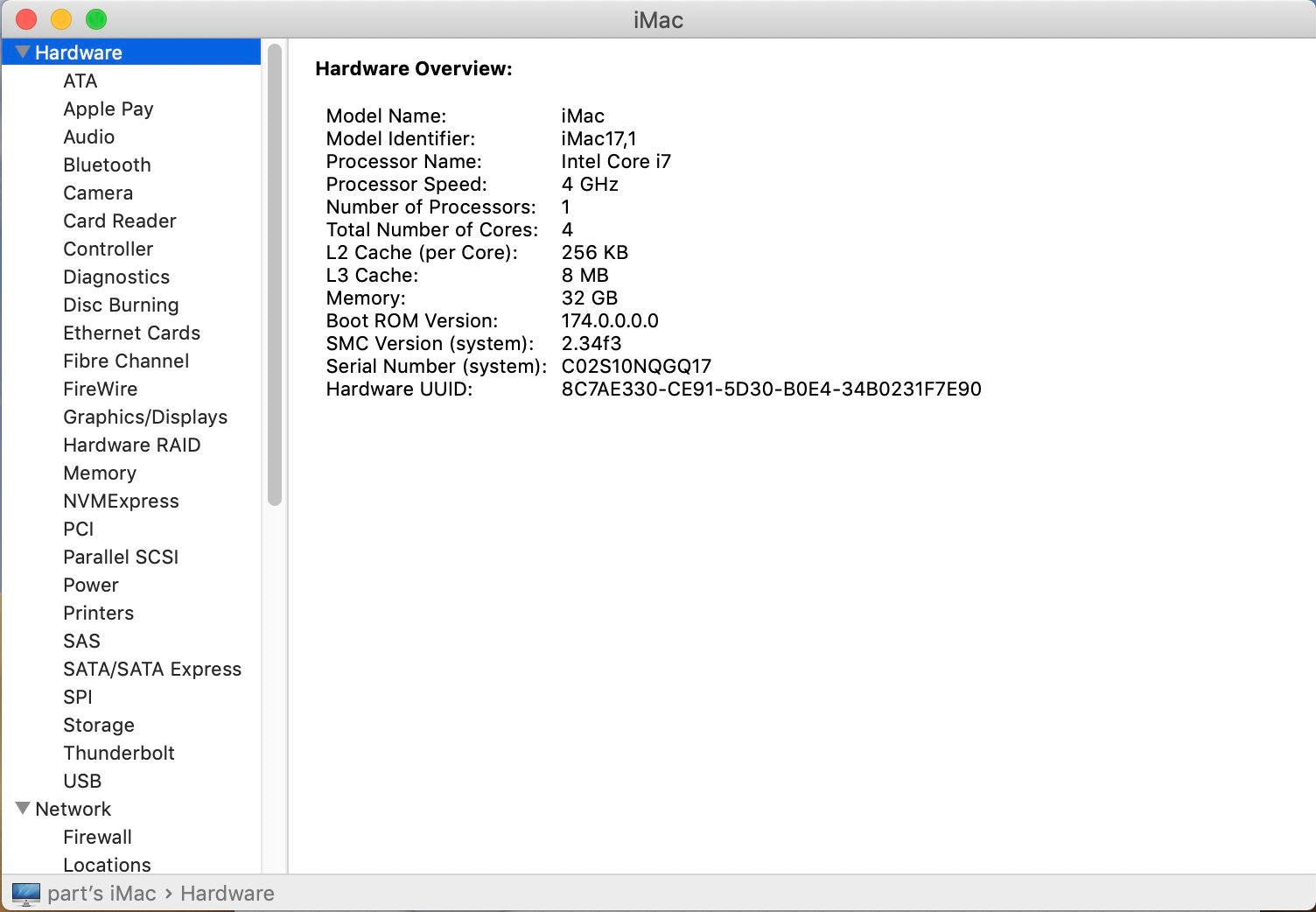Click "Hardware" in the bottom path bar

coord(227,894)
